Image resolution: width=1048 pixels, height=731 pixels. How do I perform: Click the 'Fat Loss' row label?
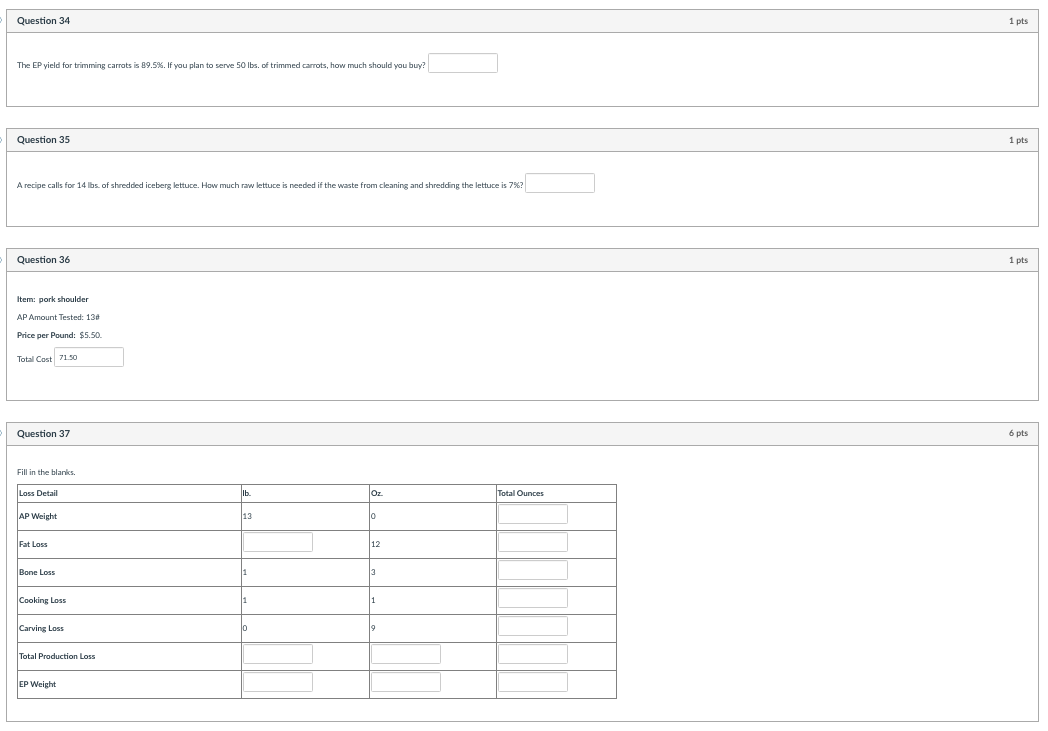[33, 545]
